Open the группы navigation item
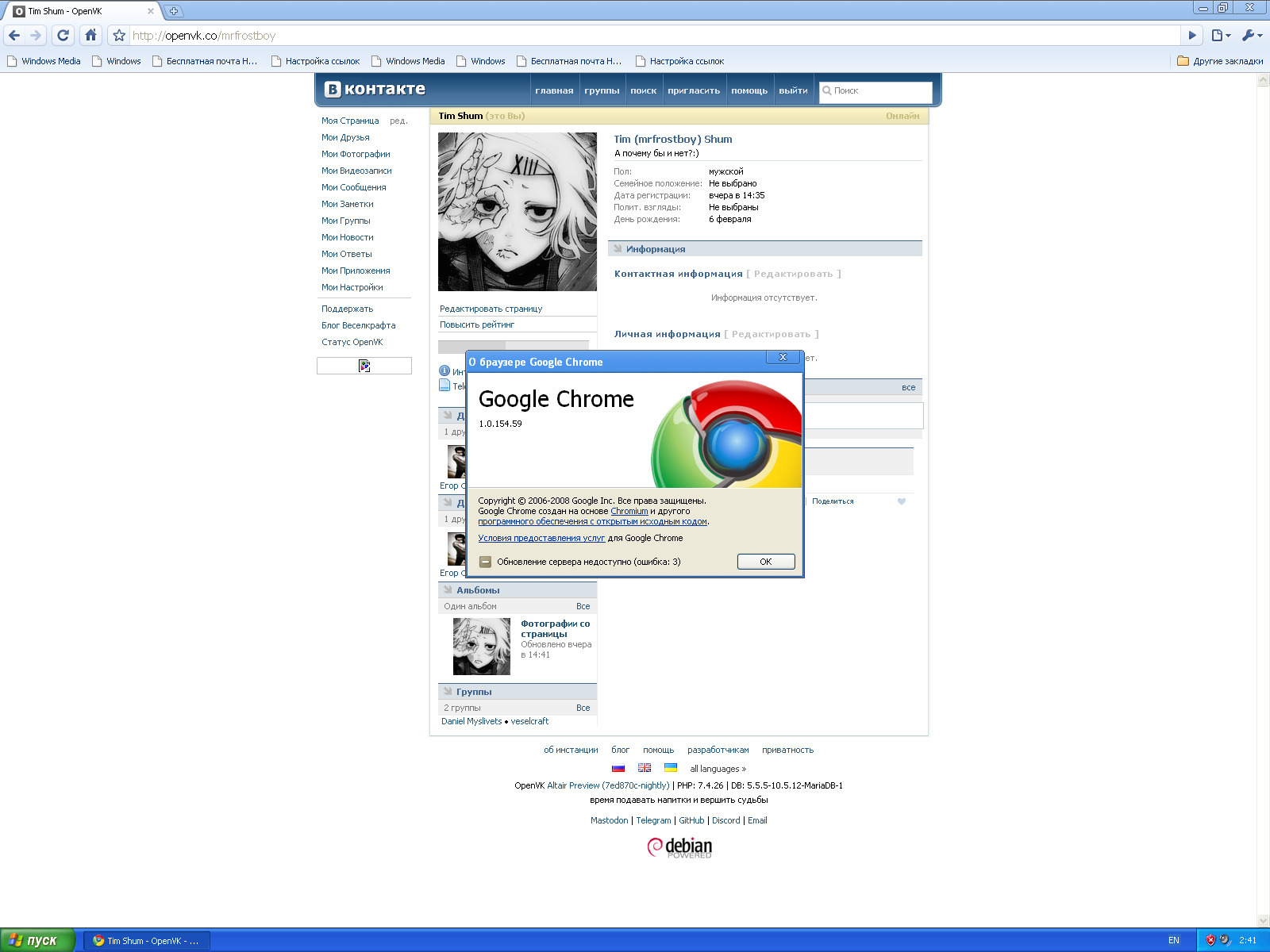Image resolution: width=1270 pixels, height=952 pixels. pyautogui.click(x=602, y=90)
